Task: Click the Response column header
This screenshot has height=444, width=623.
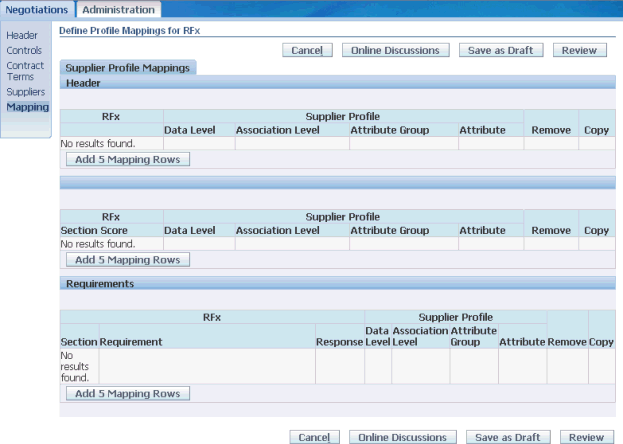Action: (x=339, y=342)
